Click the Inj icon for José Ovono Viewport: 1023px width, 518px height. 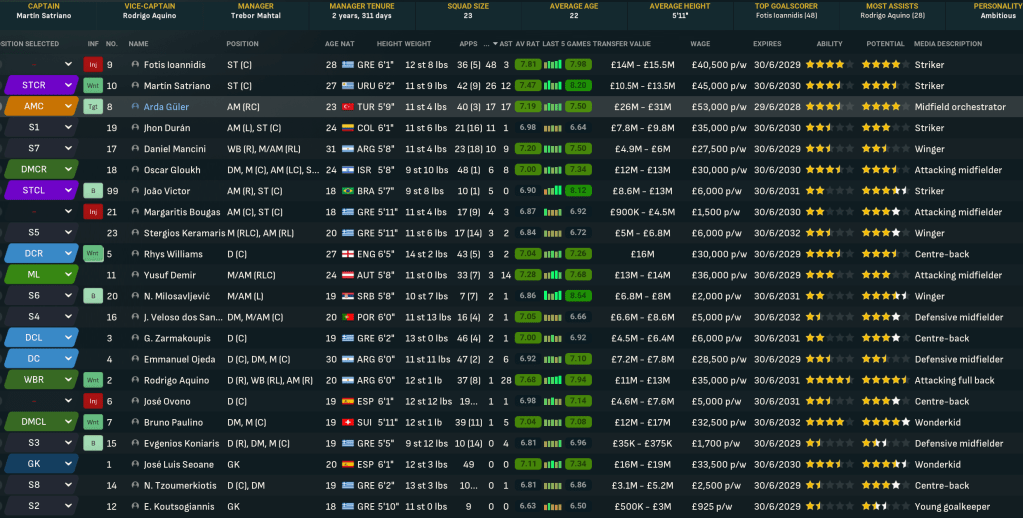pyautogui.click(x=93, y=401)
